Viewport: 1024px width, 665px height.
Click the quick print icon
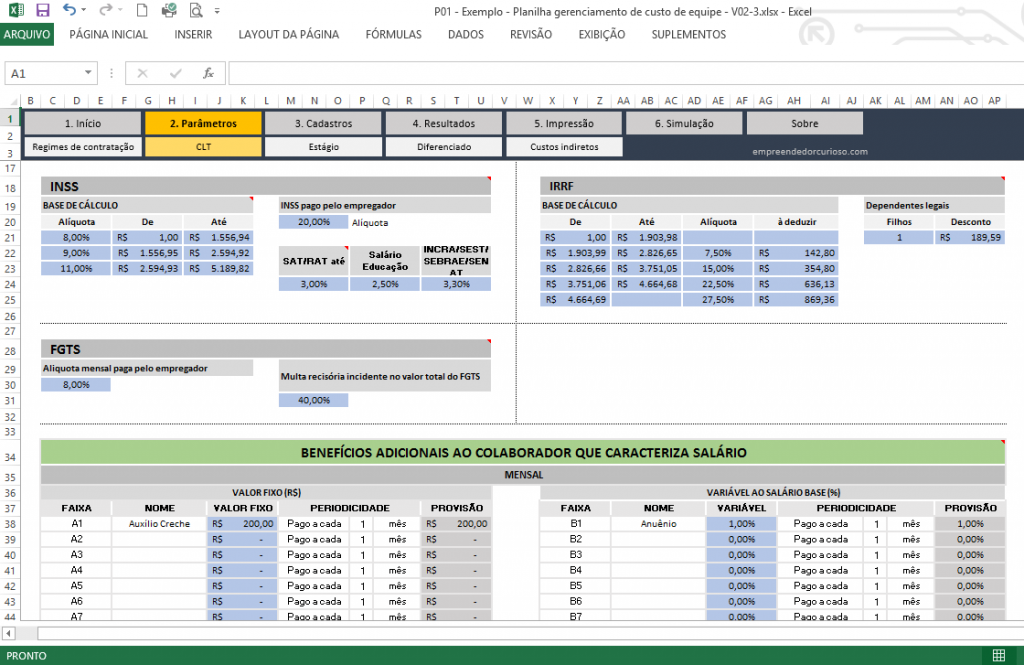[169, 10]
